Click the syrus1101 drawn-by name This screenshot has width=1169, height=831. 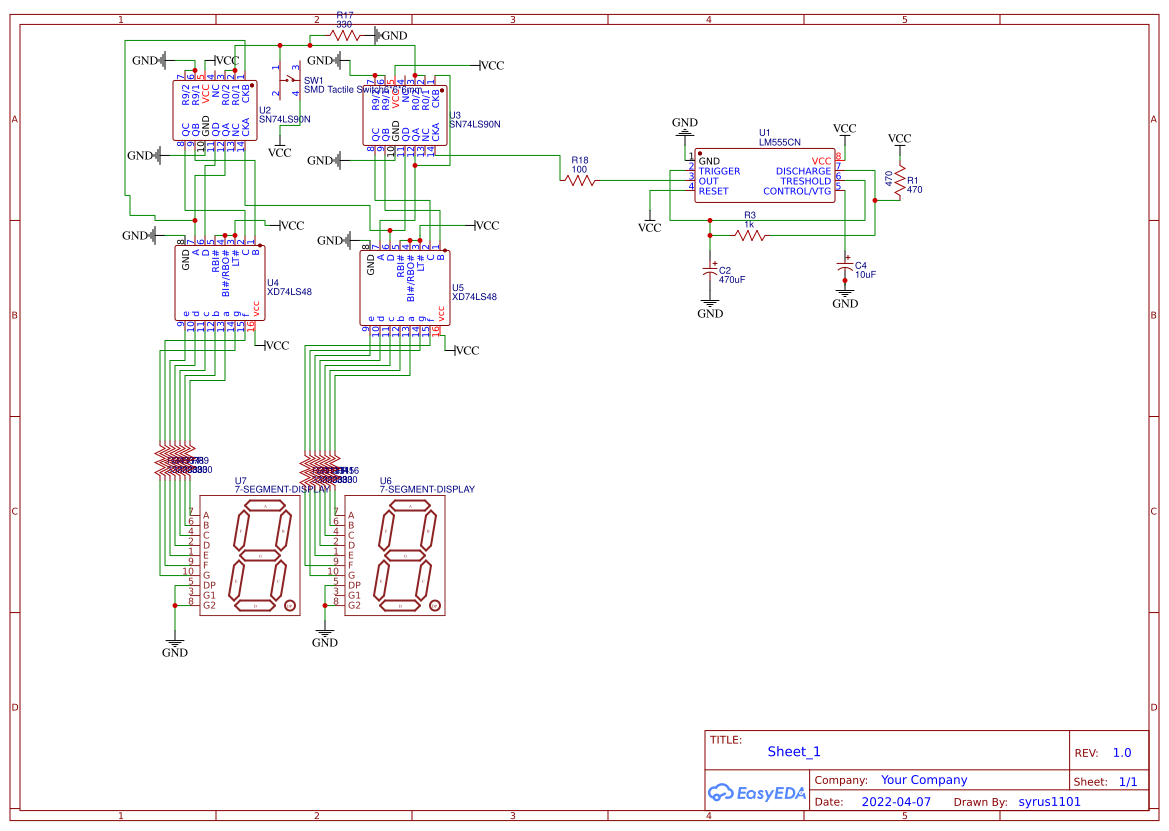tap(1050, 802)
